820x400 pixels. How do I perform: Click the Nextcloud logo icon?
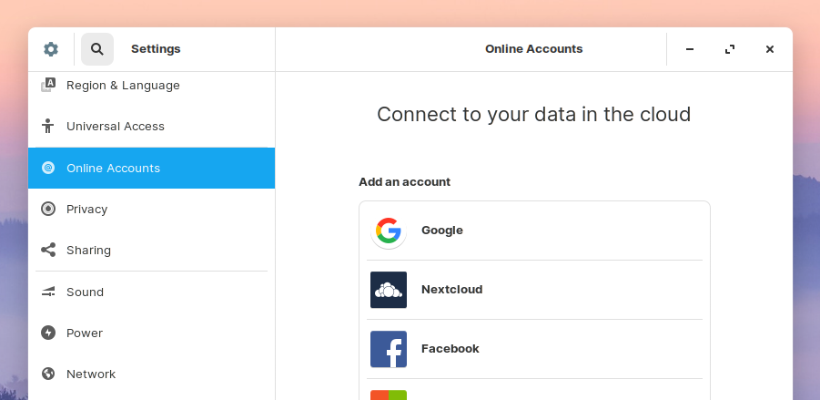[x=388, y=290]
